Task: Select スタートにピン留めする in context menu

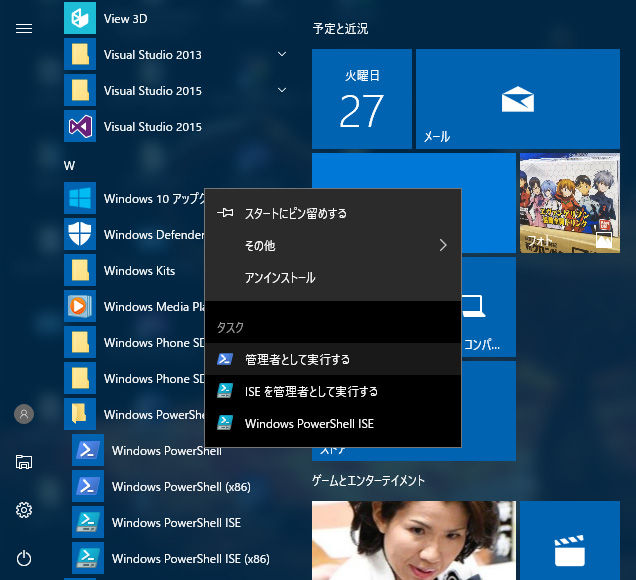Action: [333, 213]
